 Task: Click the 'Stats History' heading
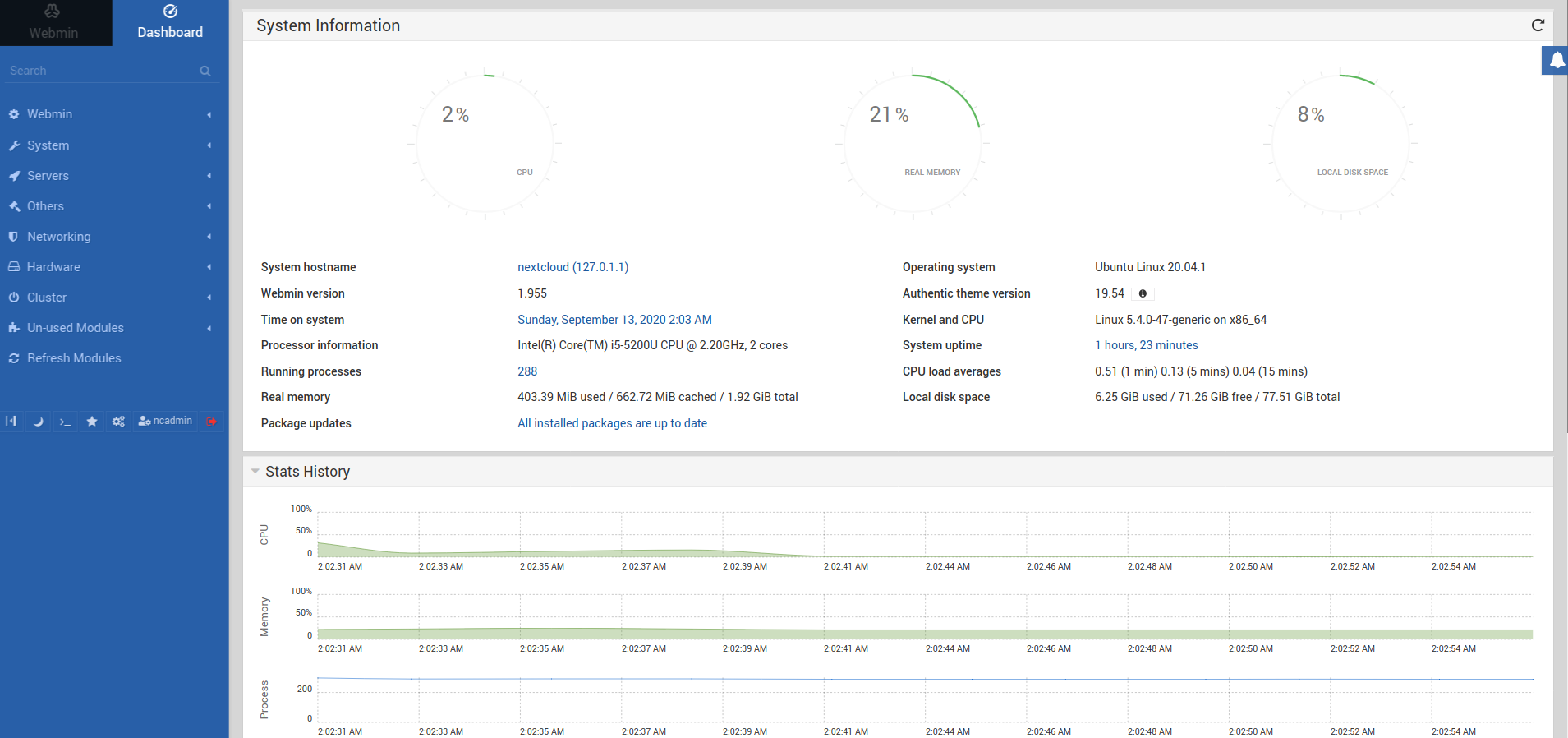click(x=307, y=472)
